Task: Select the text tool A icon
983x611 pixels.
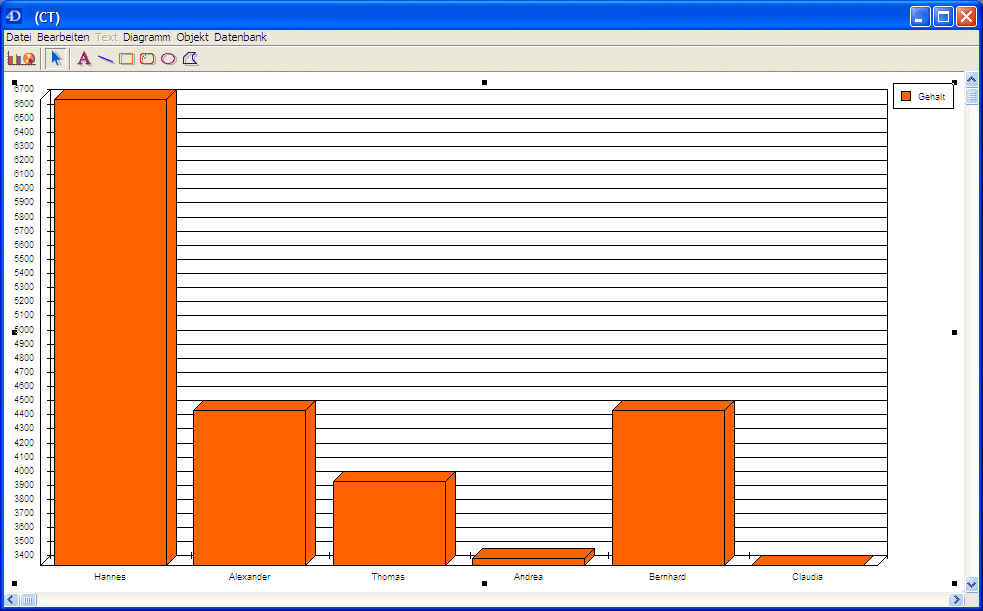Action: [x=84, y=59]
